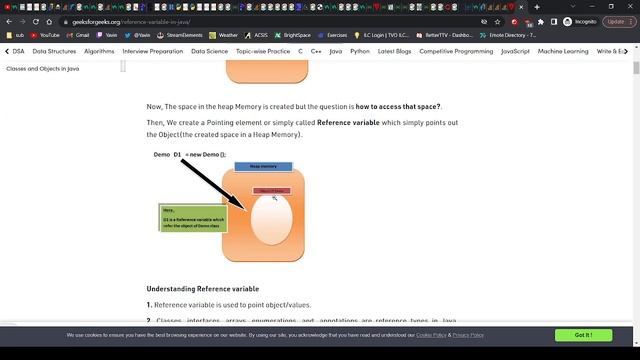Go forward to the next page
Image resolution: width=640 pixels, height=360 pixels.
(x=22, y=22)
